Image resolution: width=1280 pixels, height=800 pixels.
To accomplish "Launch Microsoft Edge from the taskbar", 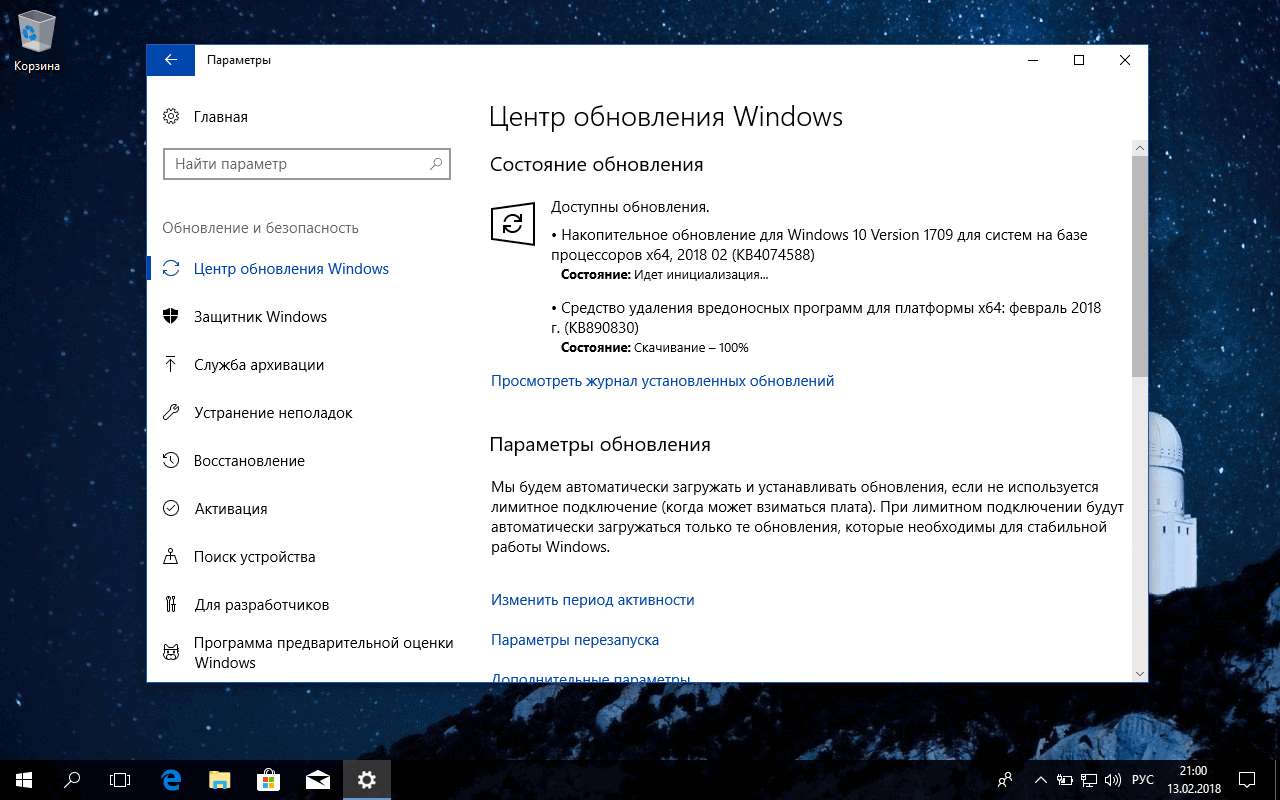I will (x=170, y=780).
